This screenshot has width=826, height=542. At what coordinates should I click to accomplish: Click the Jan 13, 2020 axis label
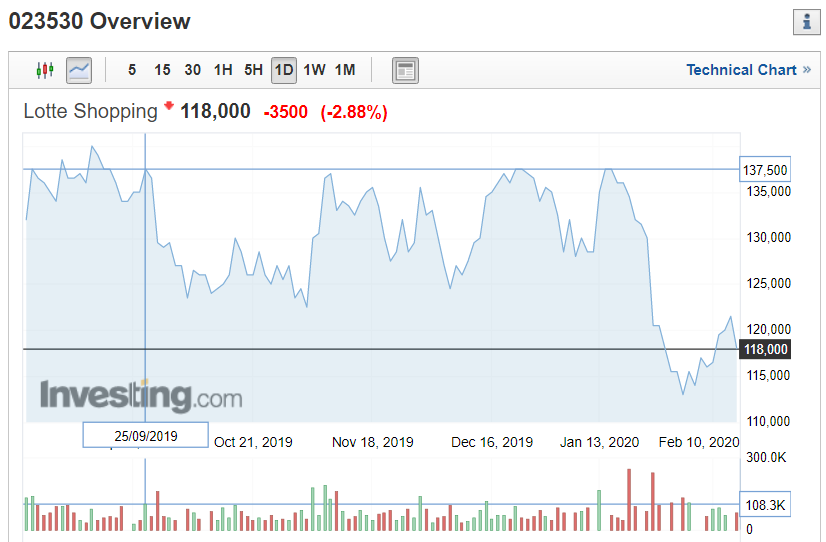[599, 442]
